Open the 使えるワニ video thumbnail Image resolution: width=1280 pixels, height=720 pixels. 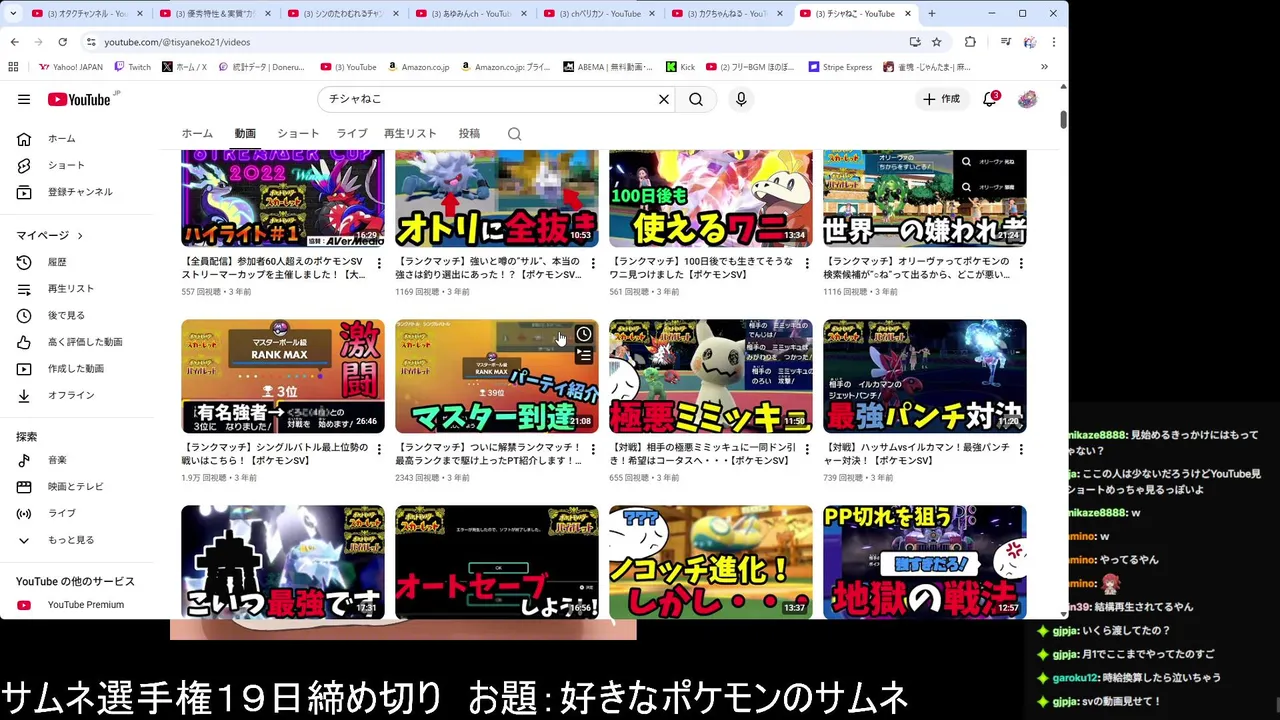tap(711, 198)
